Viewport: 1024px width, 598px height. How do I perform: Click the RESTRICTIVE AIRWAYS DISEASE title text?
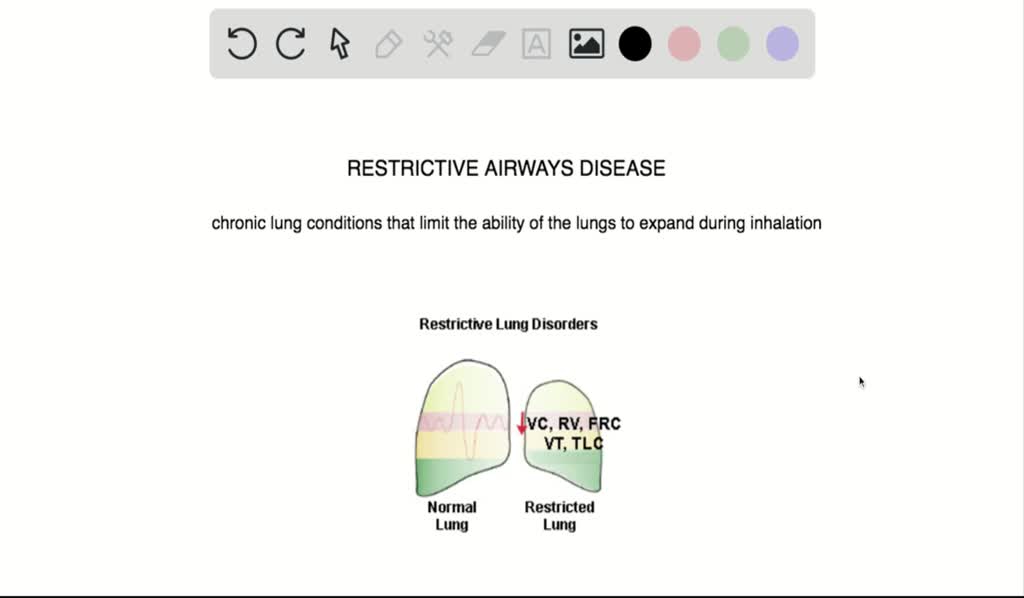[x=505, y=168]
